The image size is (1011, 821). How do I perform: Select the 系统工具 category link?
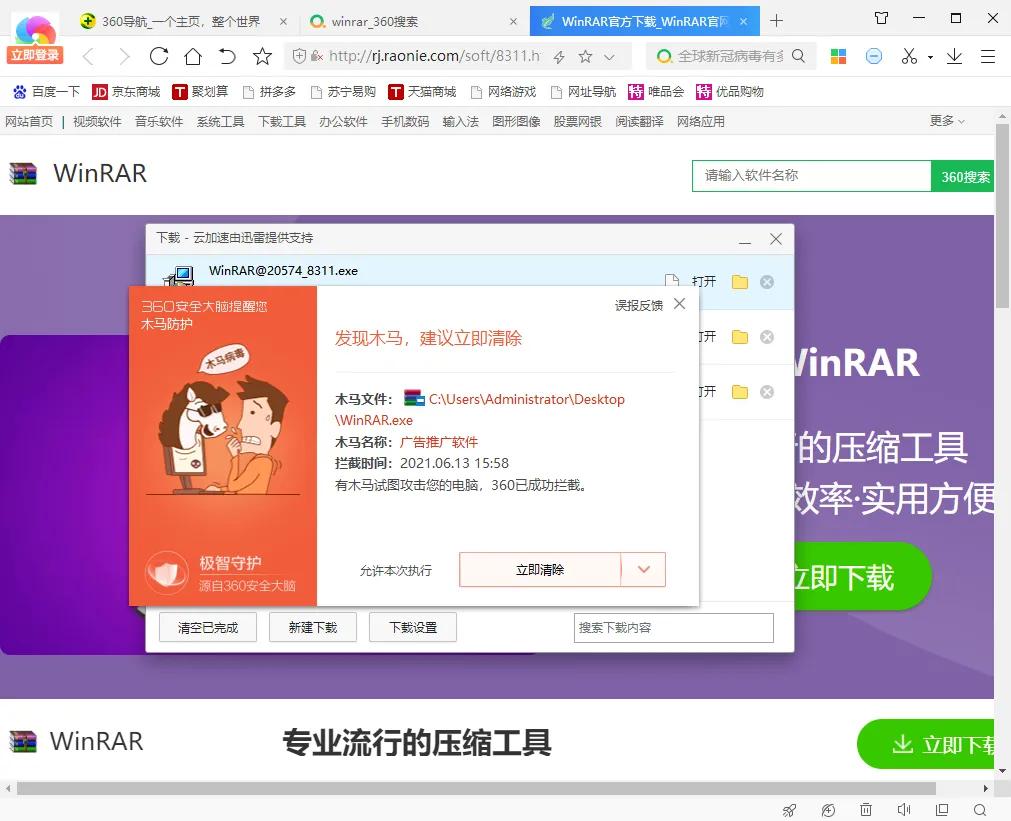coord(219,121)
